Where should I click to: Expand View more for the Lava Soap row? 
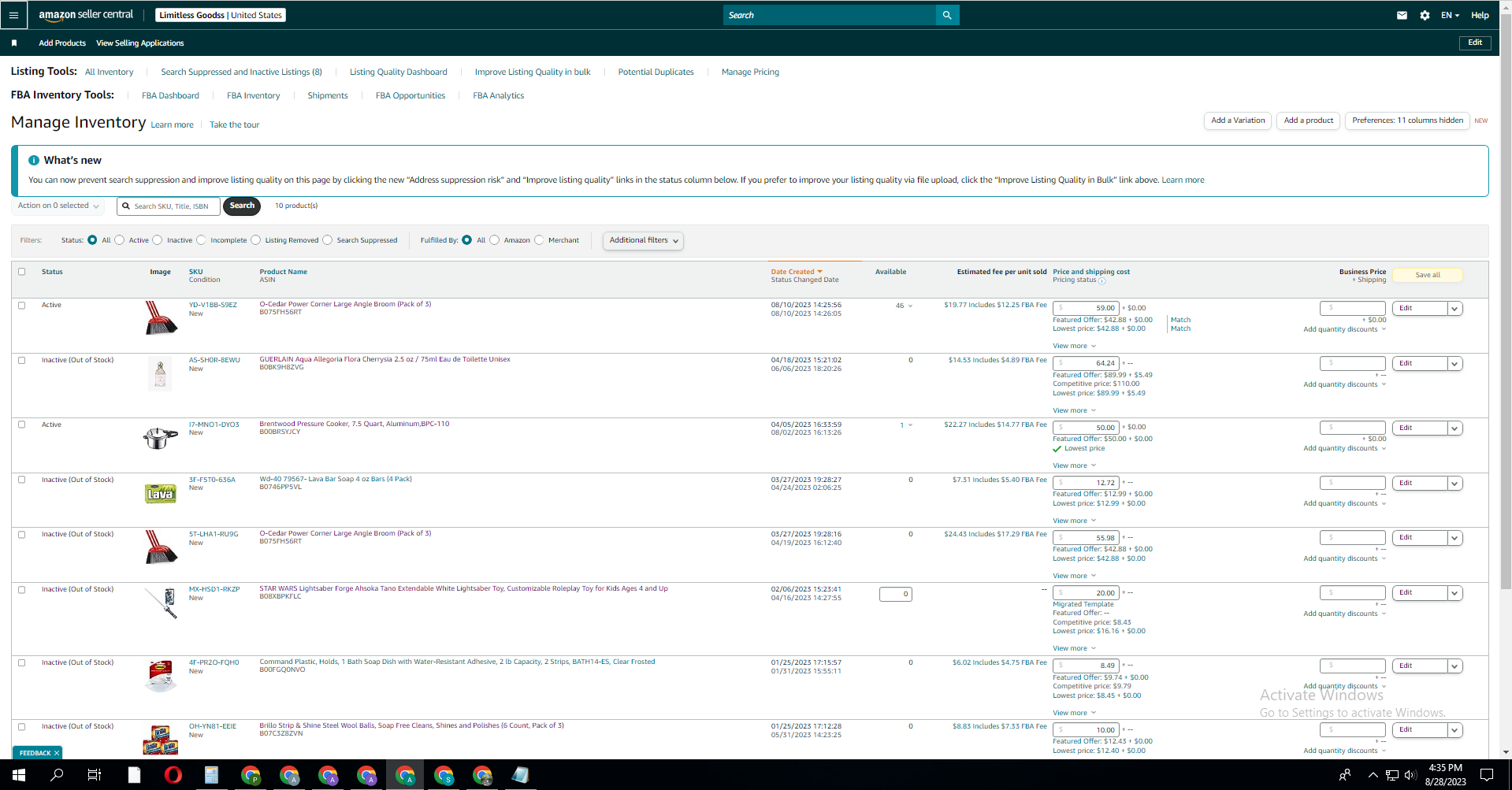coord(1074,521)
